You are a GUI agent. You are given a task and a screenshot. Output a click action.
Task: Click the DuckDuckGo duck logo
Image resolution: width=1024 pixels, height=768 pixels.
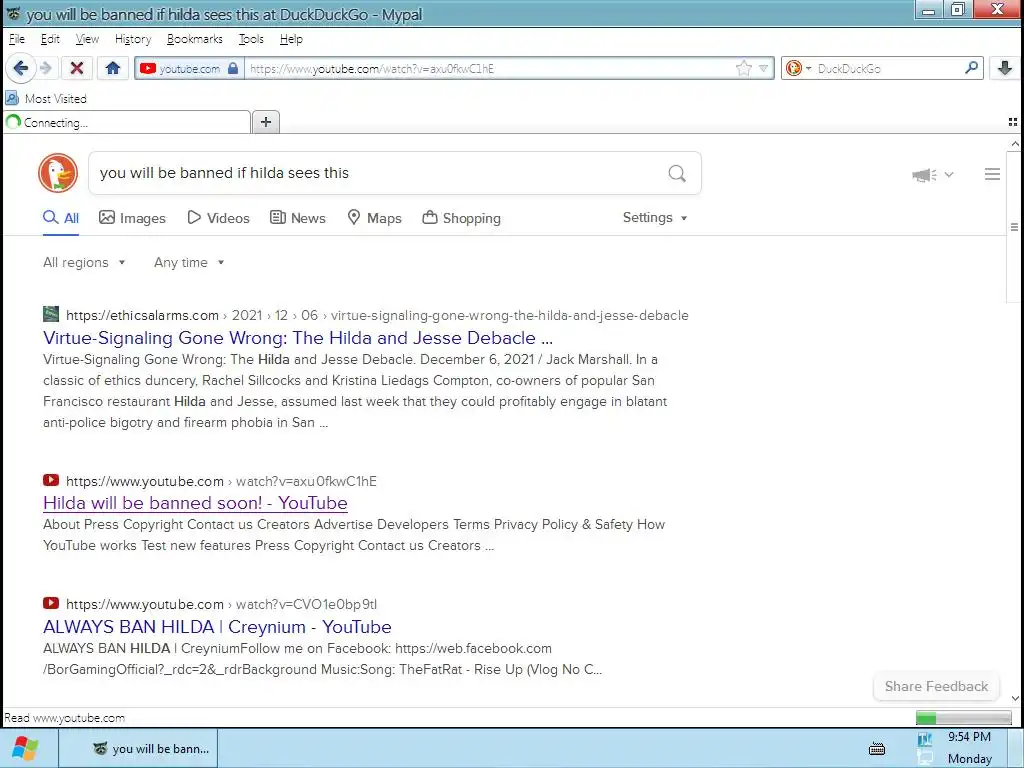coord(58,173)
